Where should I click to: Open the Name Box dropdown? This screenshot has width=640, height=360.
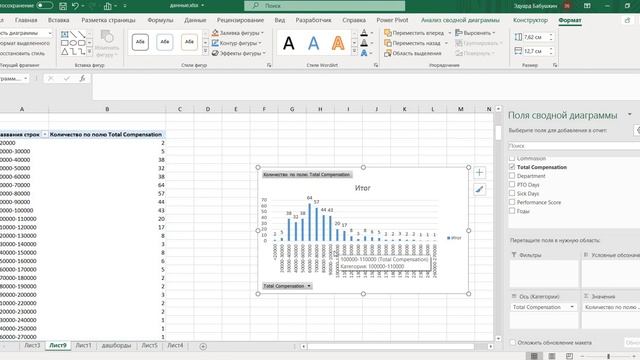pyautogui.click(x=25, y=78)
